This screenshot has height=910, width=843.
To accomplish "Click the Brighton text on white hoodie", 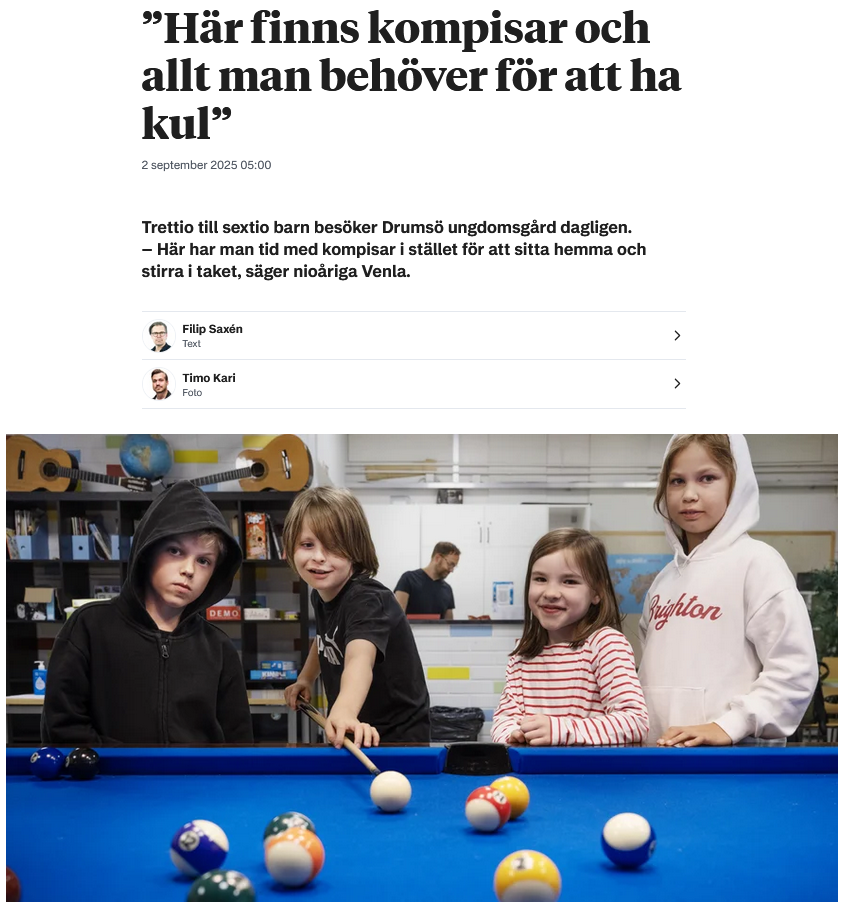I will pyautogui.click(x=685, y=610).
